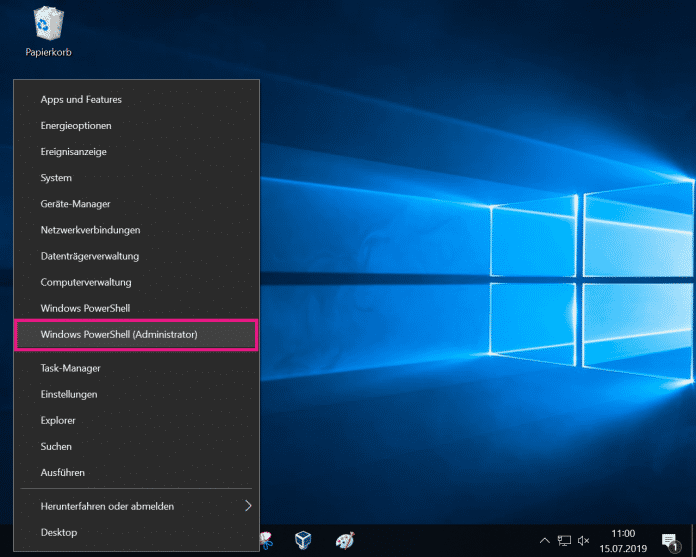Open the notification center icon
Image resolution: width=696 pixels, height=557 pixels.
click(670, 541)
